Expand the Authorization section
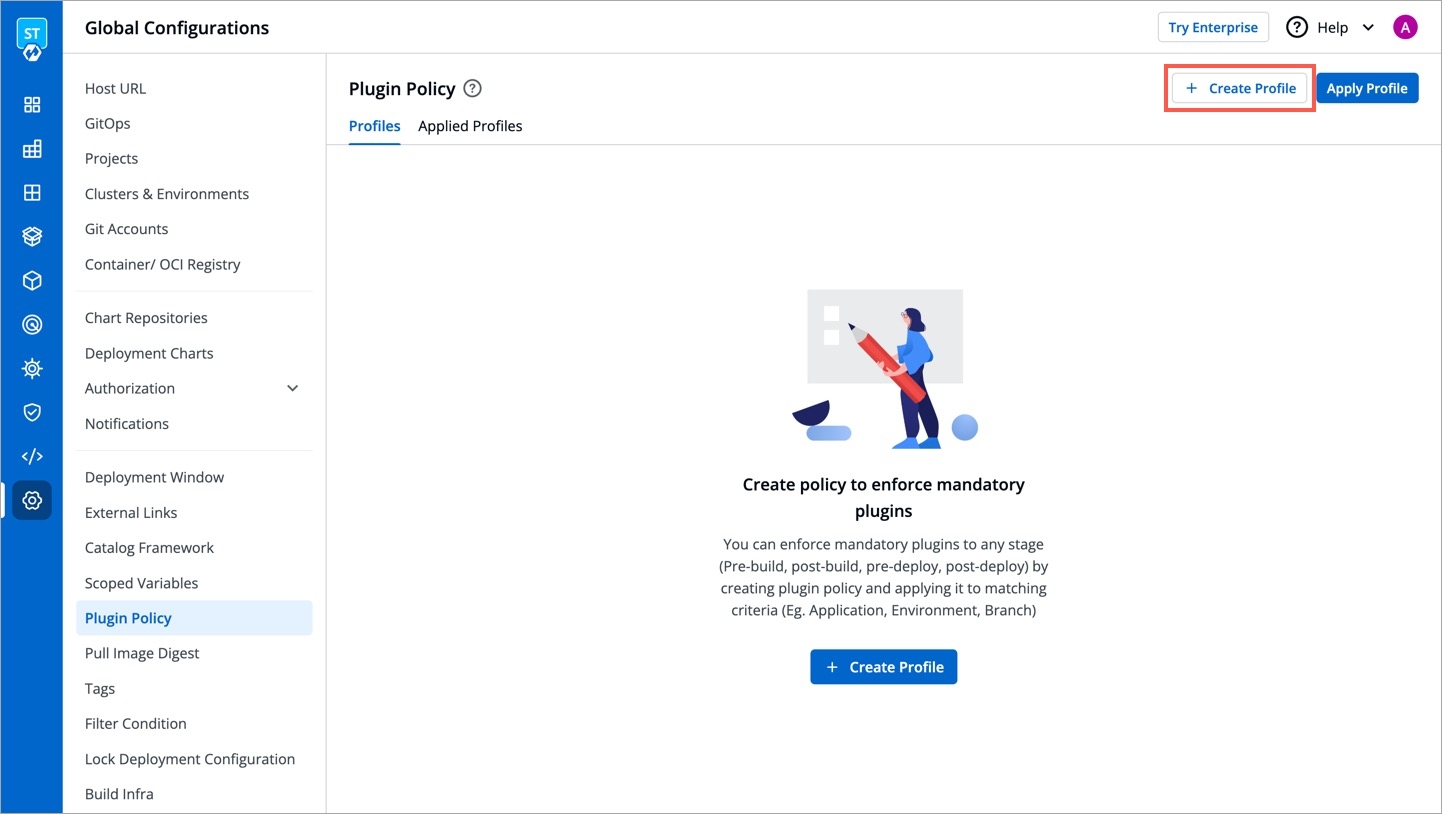This screenshot has height=814, width=1442. point(292,388)
